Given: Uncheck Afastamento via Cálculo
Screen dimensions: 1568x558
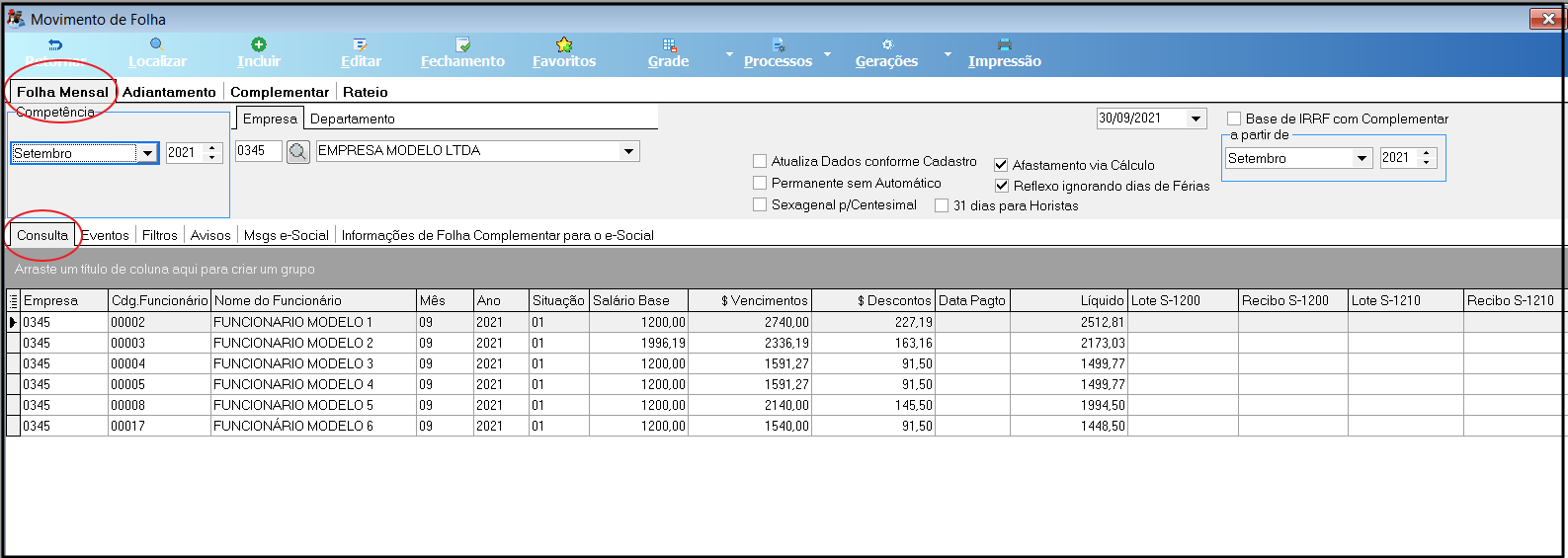Looking at the screenshot, I should [x=1001, y=165].
